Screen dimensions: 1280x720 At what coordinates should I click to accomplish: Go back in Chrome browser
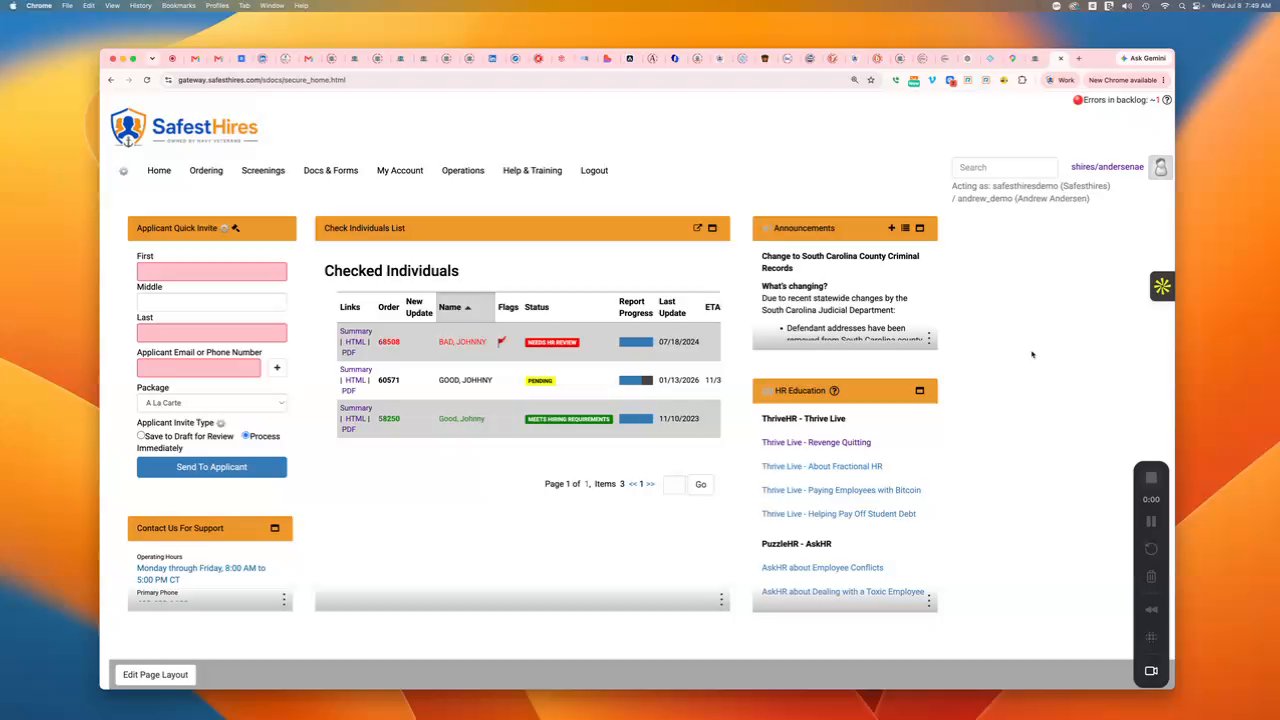click(x=111, y=80)
